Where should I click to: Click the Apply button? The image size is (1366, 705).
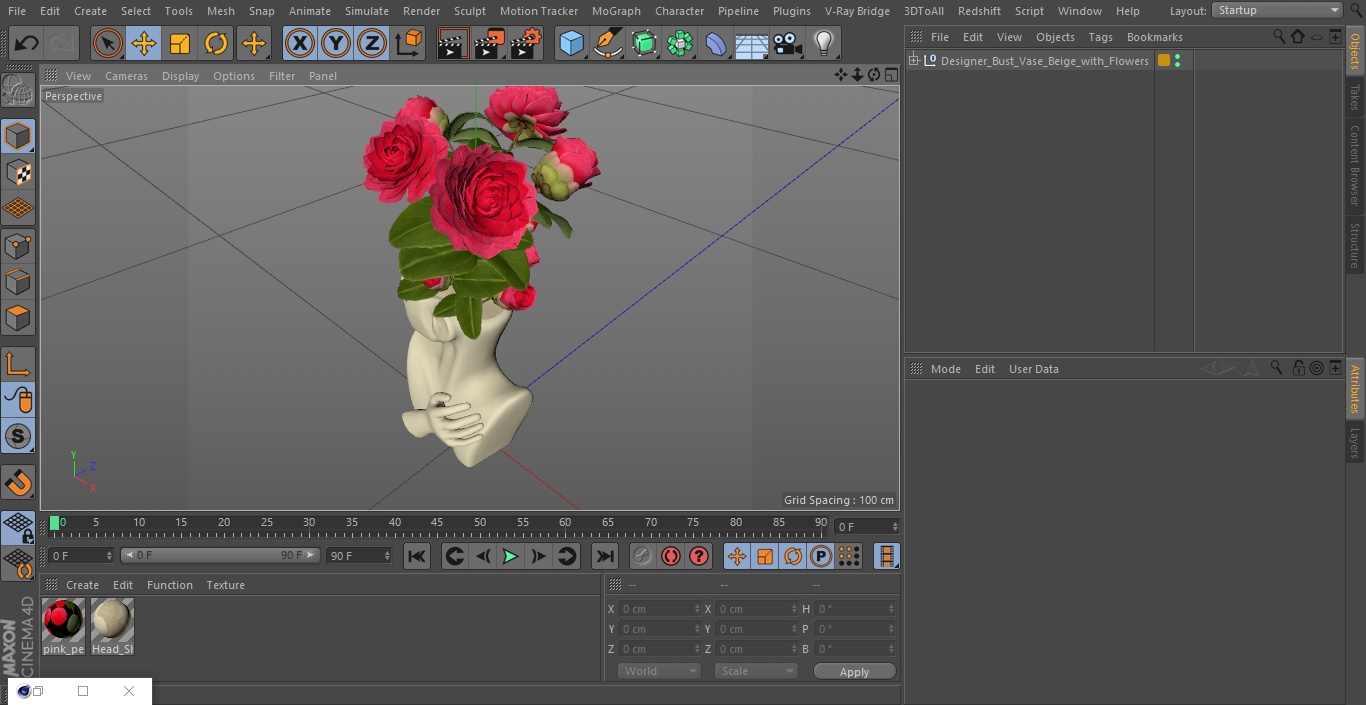click(x=854, y=672)
